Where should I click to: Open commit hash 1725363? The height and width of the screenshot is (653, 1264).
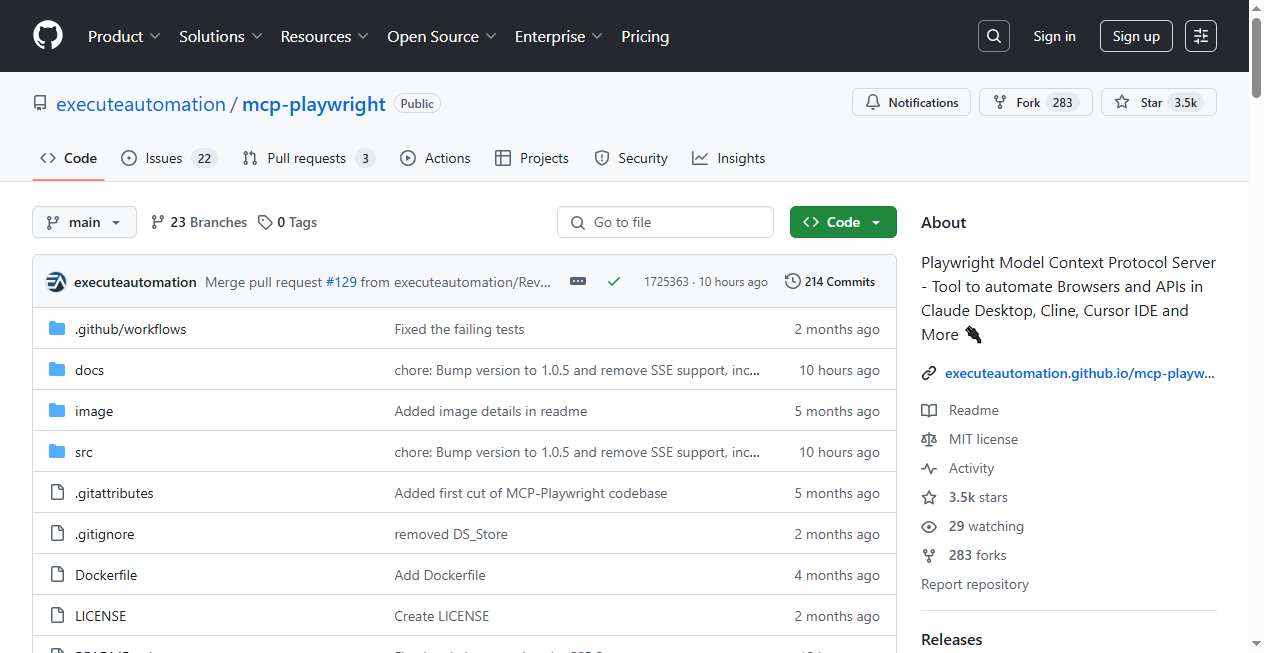pyautogui.click(x=666, y=282)
